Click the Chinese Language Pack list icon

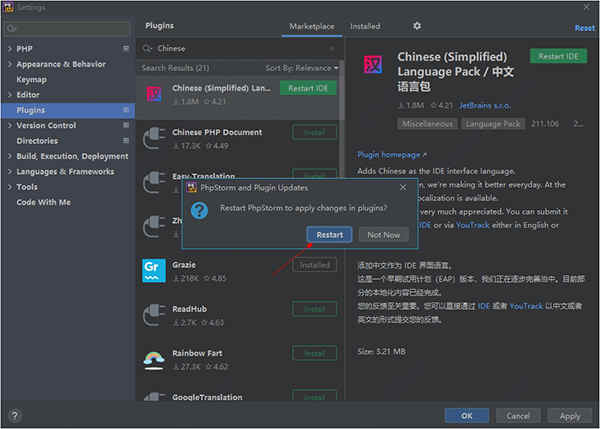click(154, 94)
